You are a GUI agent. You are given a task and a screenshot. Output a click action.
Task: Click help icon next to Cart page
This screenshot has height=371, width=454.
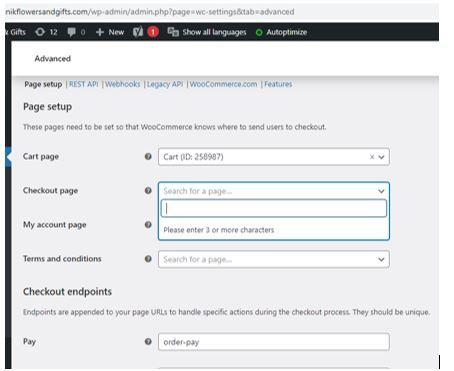pos(148,156)
